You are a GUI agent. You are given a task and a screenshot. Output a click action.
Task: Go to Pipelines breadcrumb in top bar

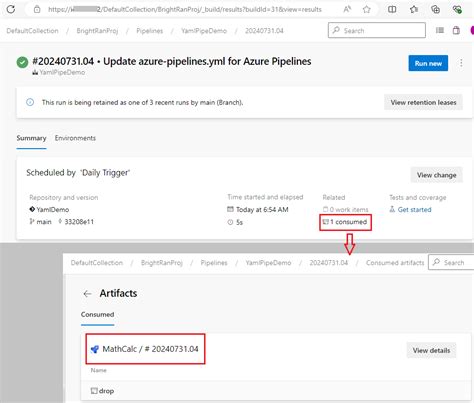[x=150, y=31]
